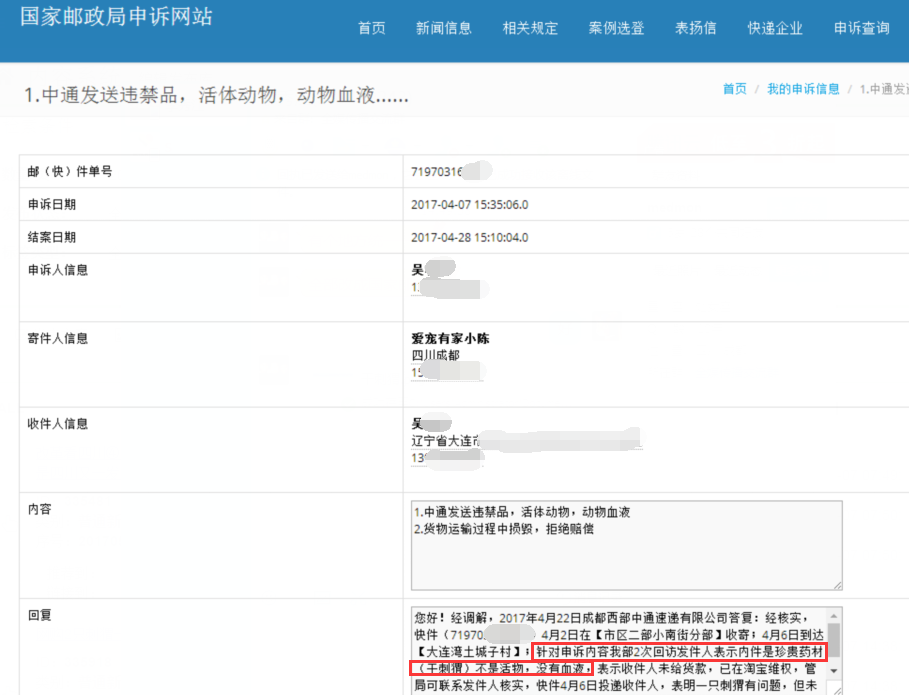Go back to 我的申诉信息 via breadcrumb
Viewport: 909px width, 695px height.
pos(803,89)
